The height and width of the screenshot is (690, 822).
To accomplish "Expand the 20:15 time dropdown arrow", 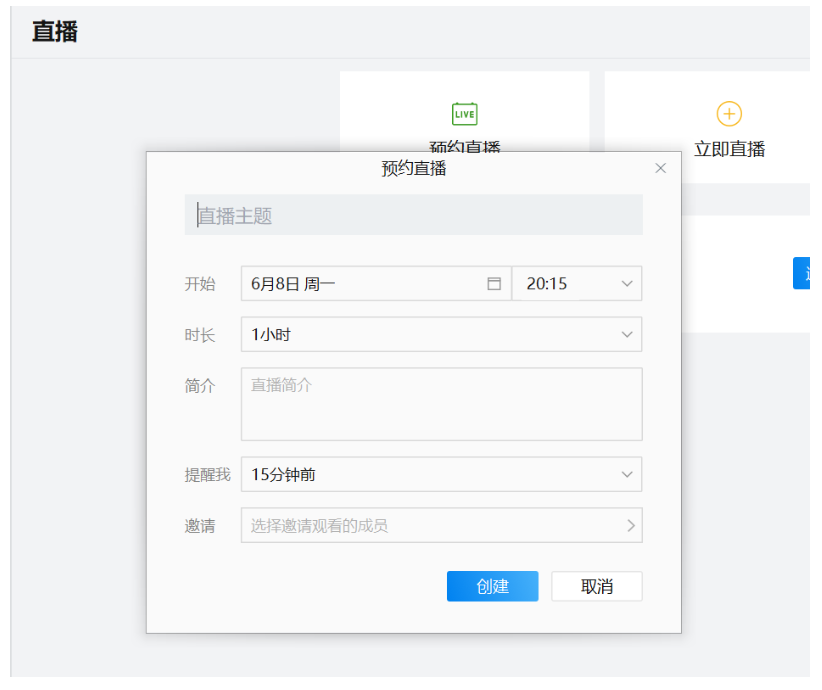I will (x=627, y=284).
